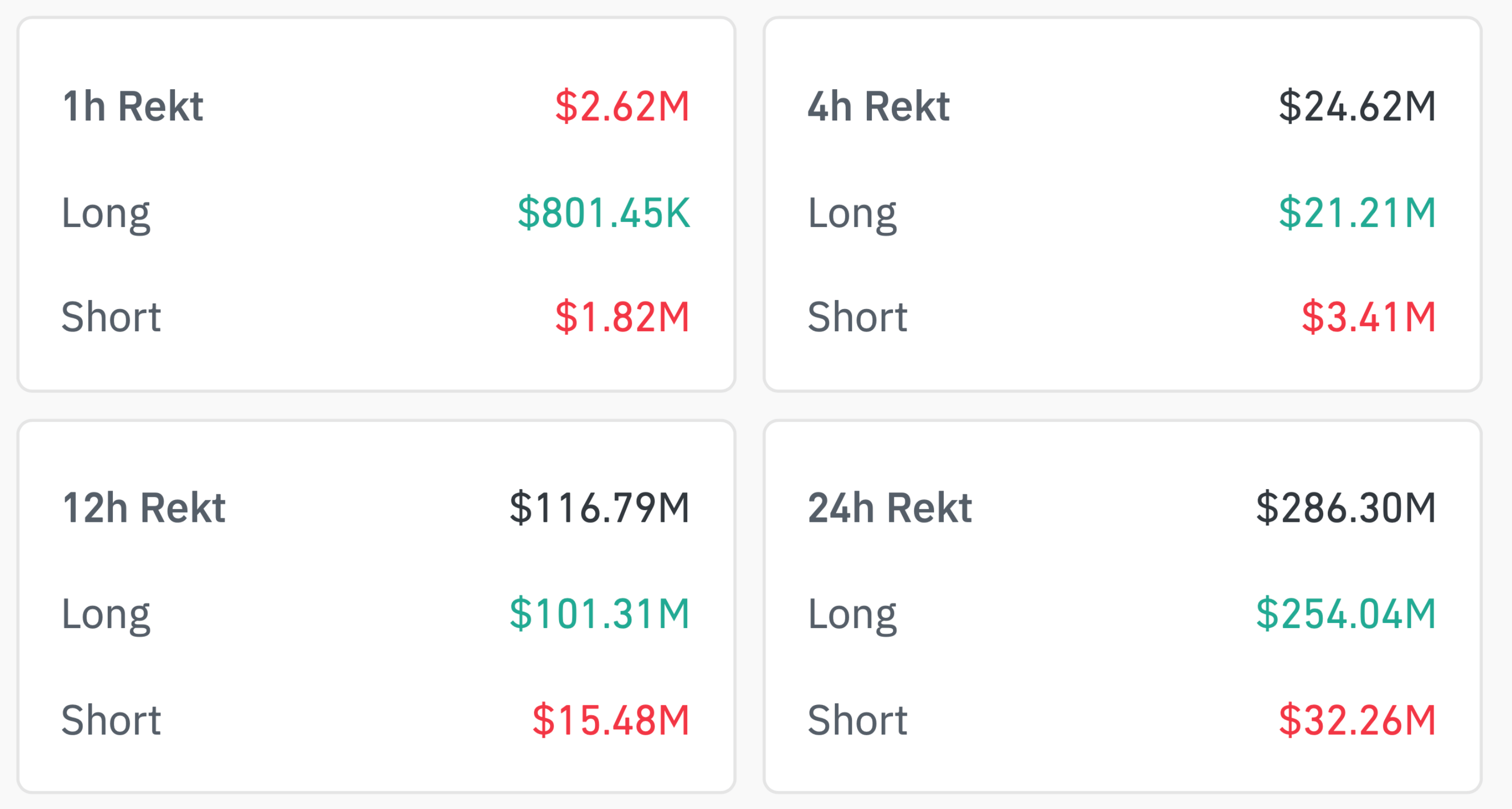Click the 12h Rekt heading
This screenshot has height=809, width=1512.
(144, 508)
